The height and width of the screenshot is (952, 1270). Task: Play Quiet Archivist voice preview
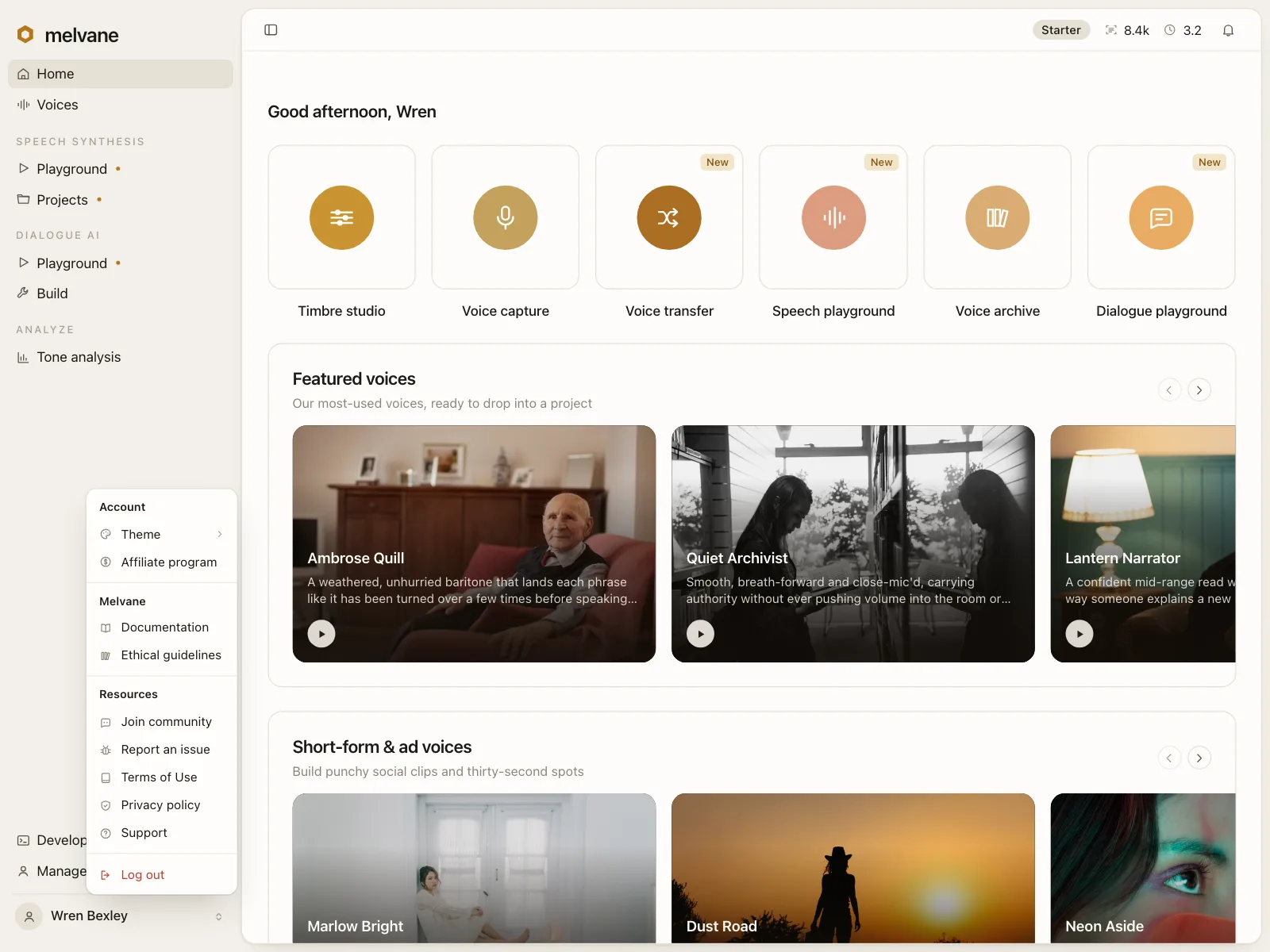(x=700, y=634)
